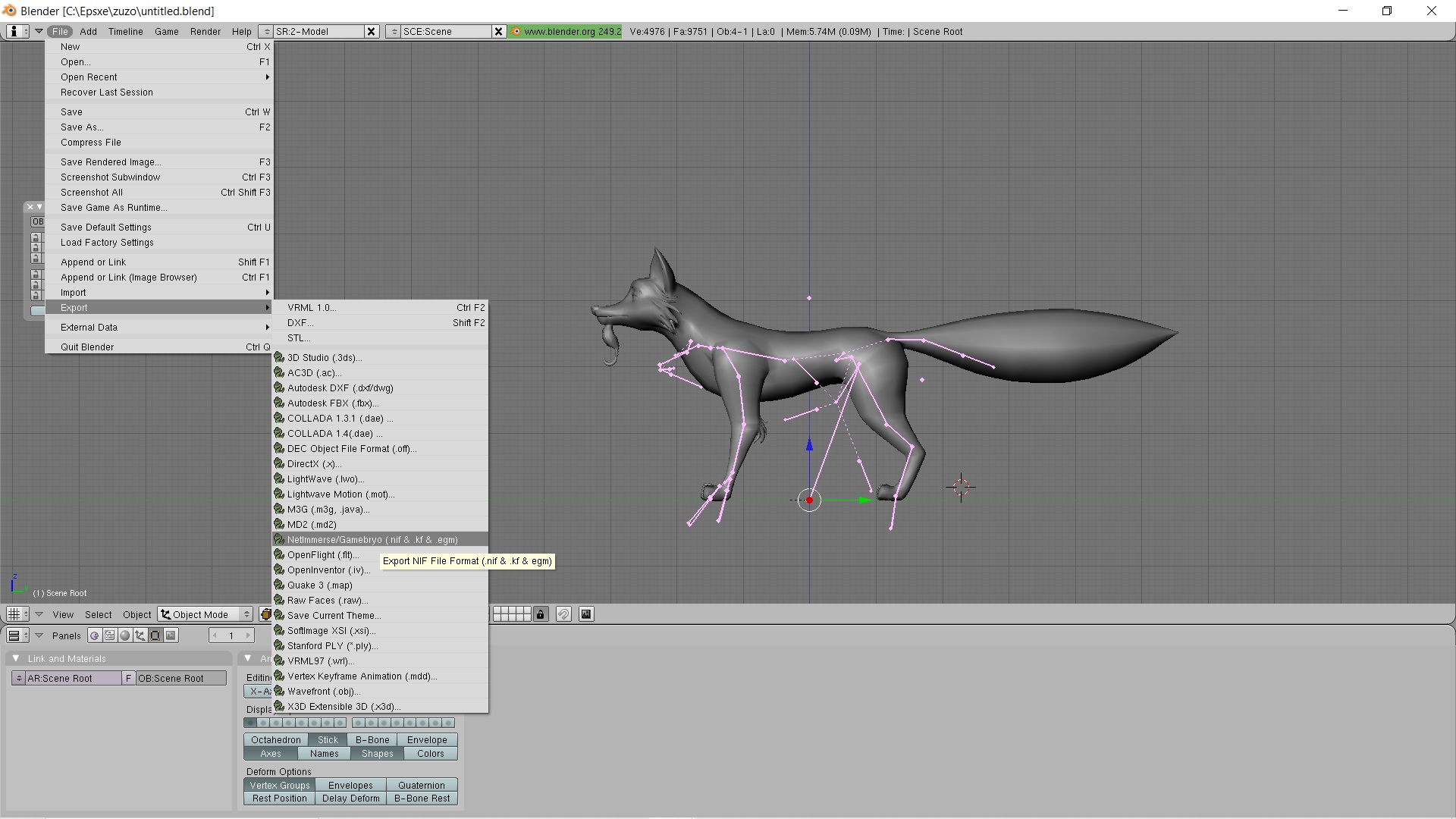The image size is (1456, 819).
Task: Toggle Stick bone display
Action: pos(328,739)
